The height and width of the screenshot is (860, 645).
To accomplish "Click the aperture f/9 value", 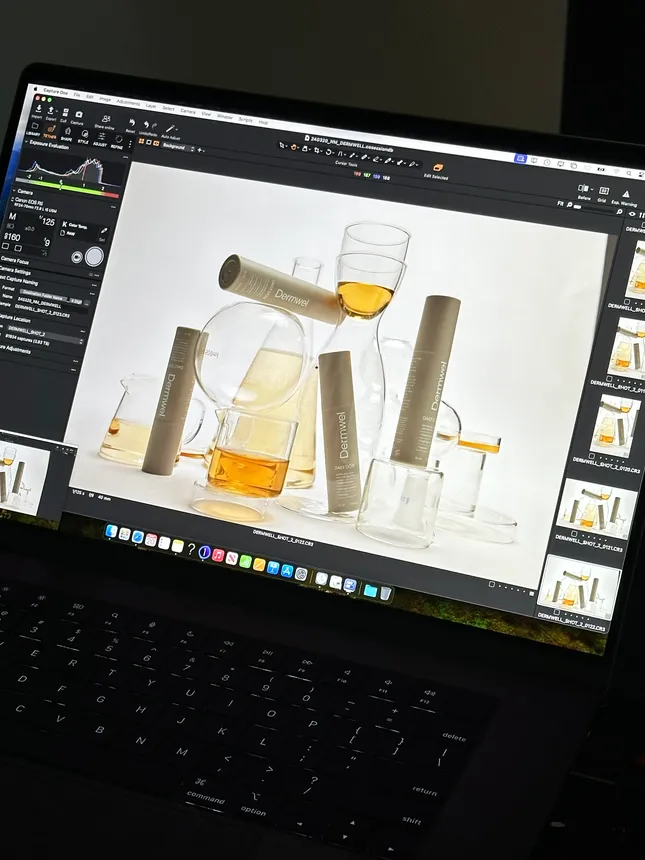I will [47, 242].
